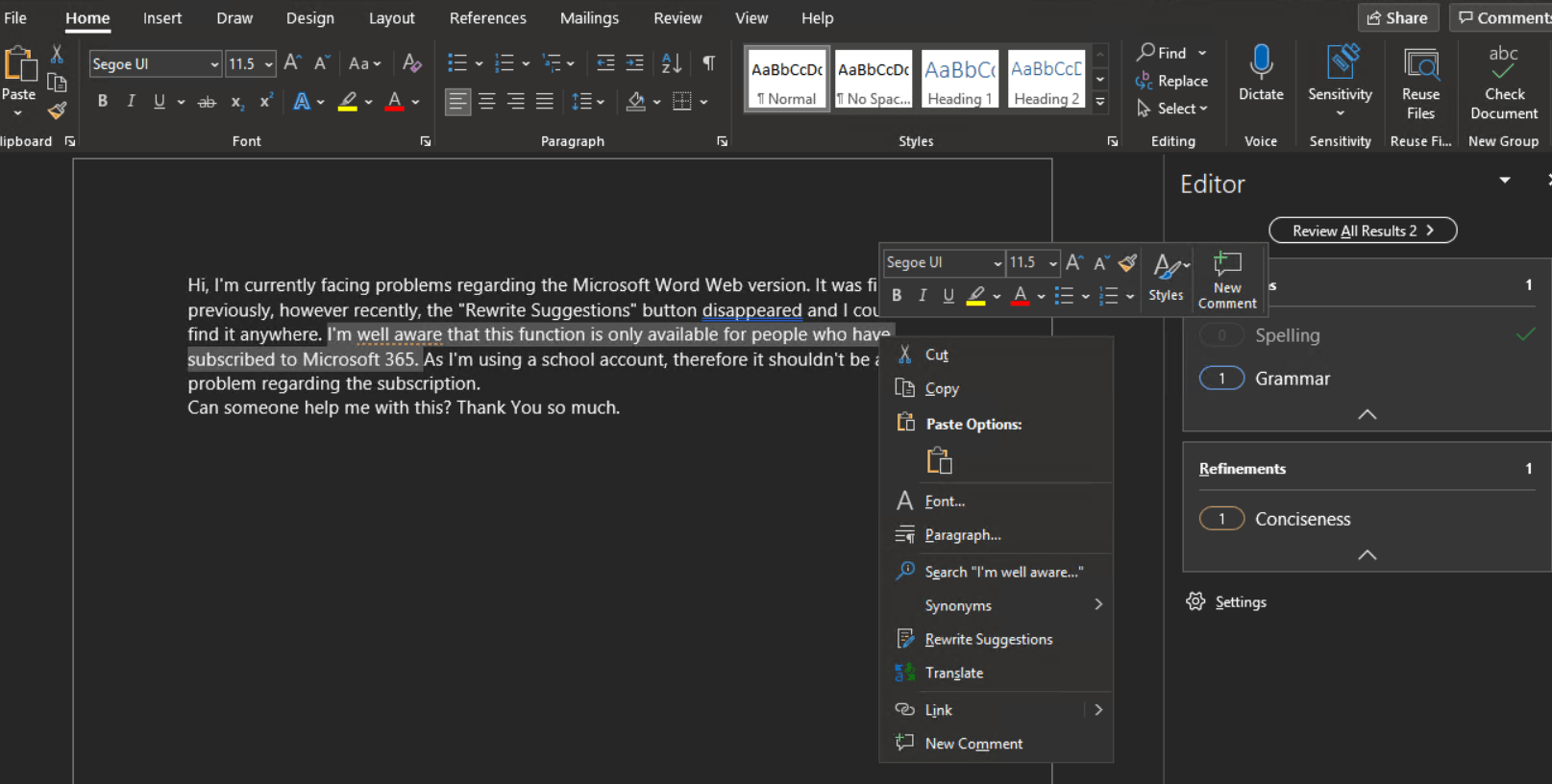
Task: Click the Sort icon in Paragraph group
Action: tap(672, 63)
